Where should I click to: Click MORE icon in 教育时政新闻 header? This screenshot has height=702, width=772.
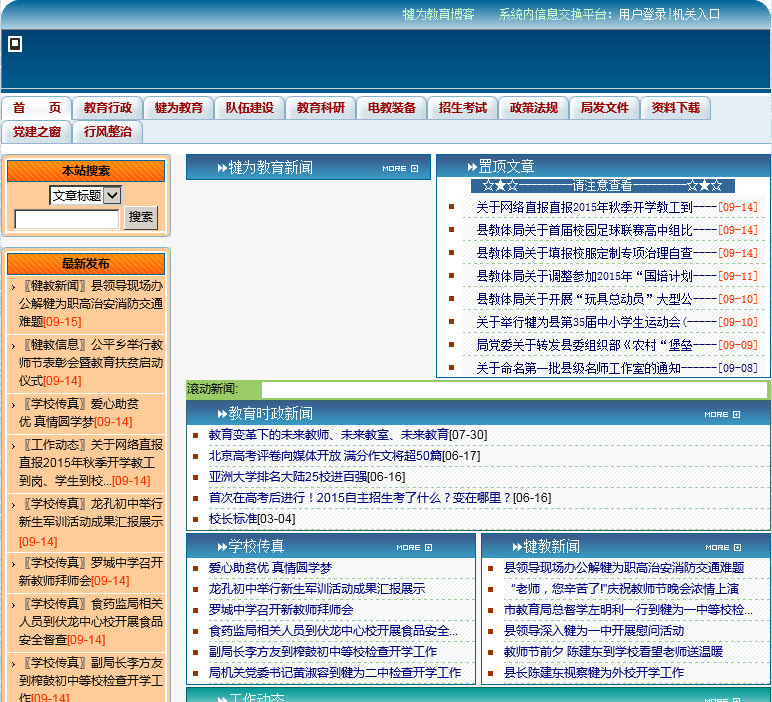722,414
